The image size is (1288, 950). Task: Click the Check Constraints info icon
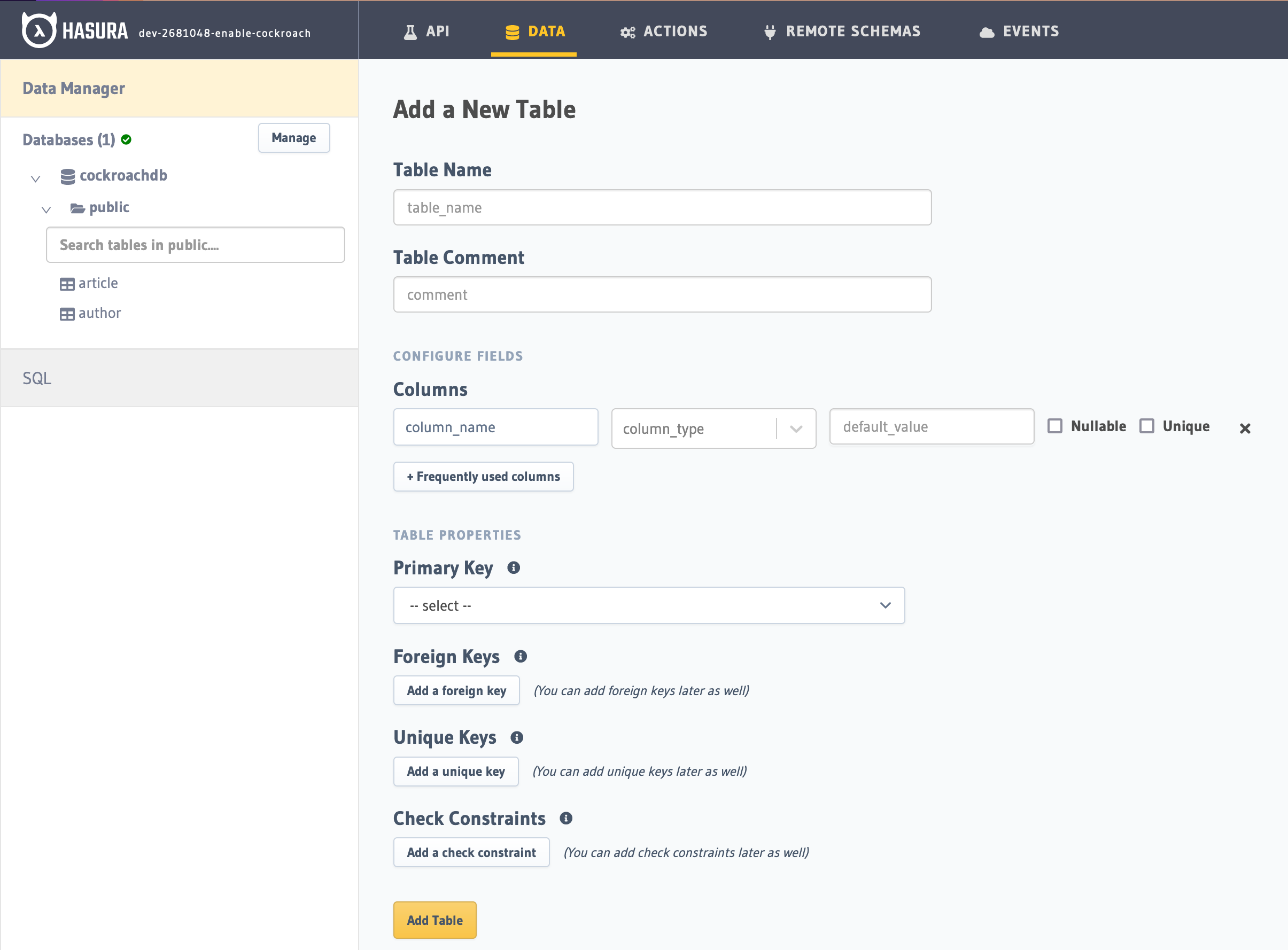[565, 819]
